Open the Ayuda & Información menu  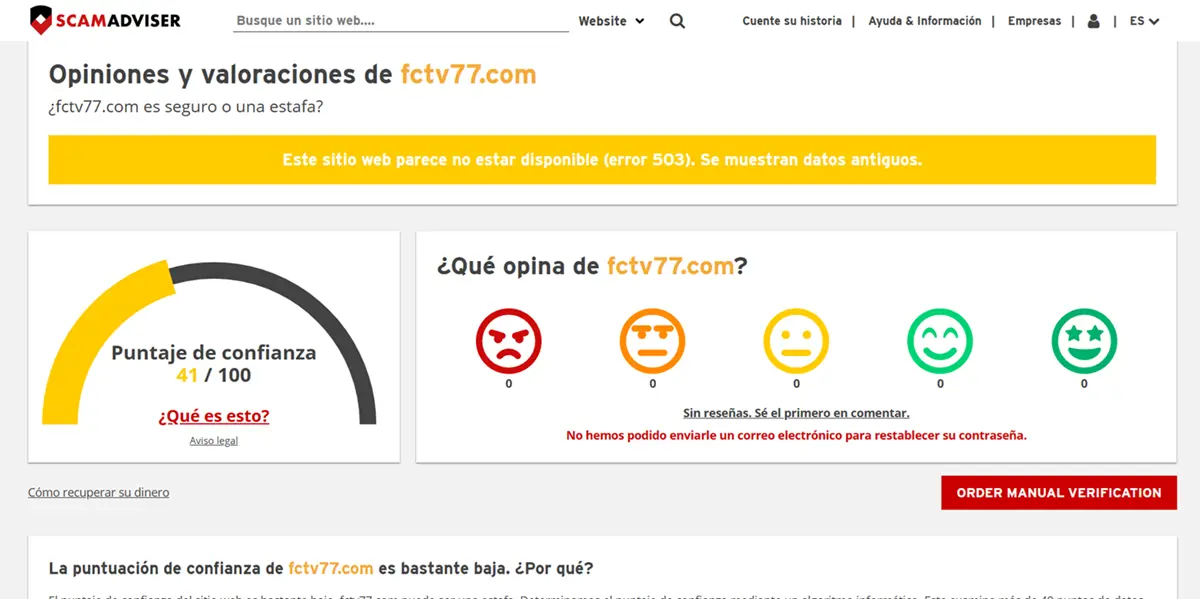click(925, 20)
